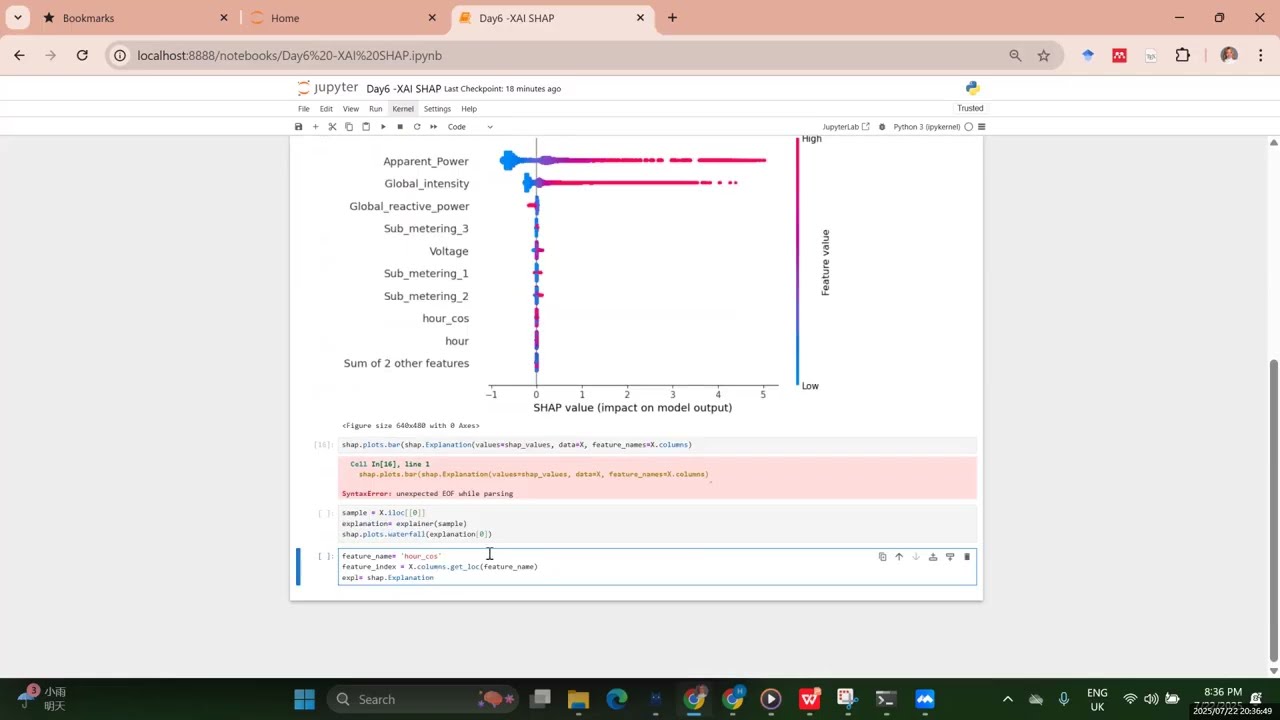Viewport: 1280px width, 720px height.
Task: Click the page vertical scrollbar thumb
Action: tap(1273, 508)
